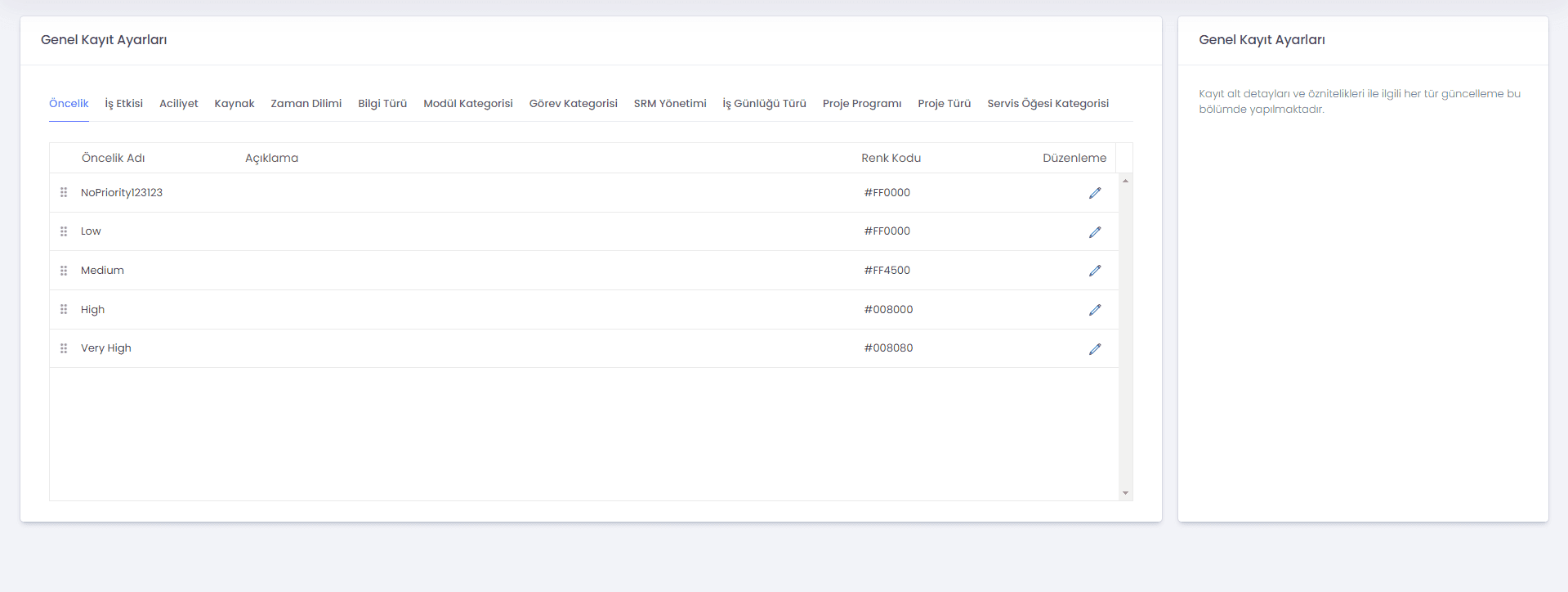Click the edit pencil on the High row
This screenshot has height=592, width=1568.
[x=1095, y=310]
